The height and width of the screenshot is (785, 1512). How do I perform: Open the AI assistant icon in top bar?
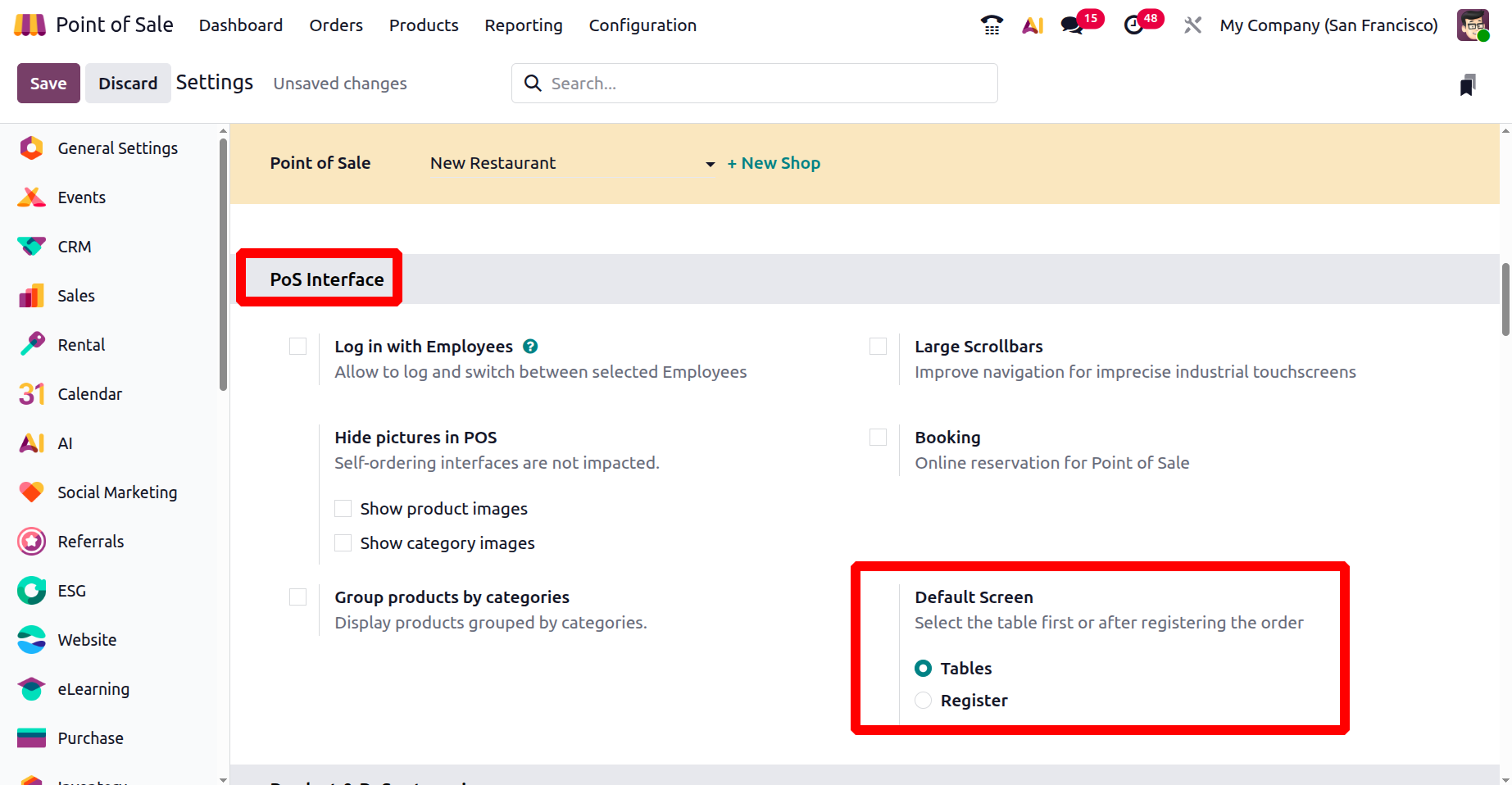[x=1033, y=25]
